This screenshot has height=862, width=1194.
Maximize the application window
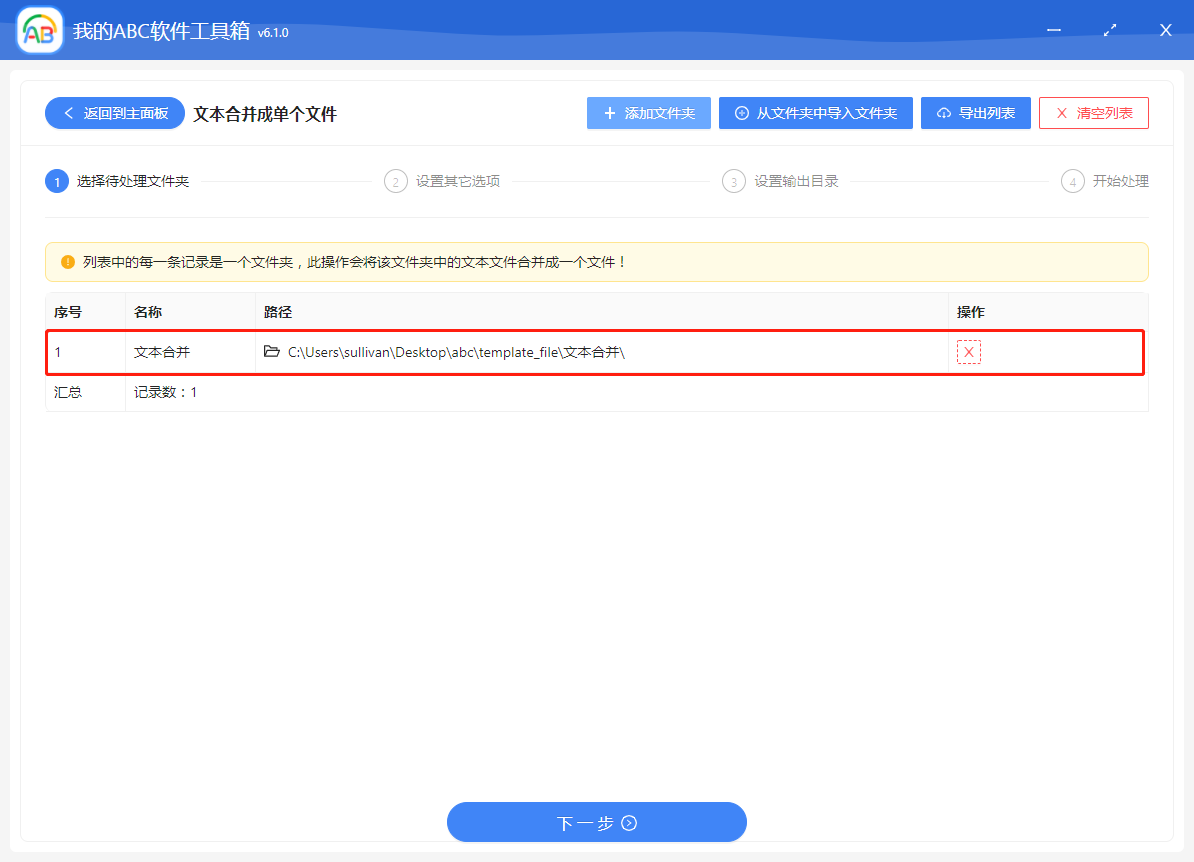coord(1109,31)
